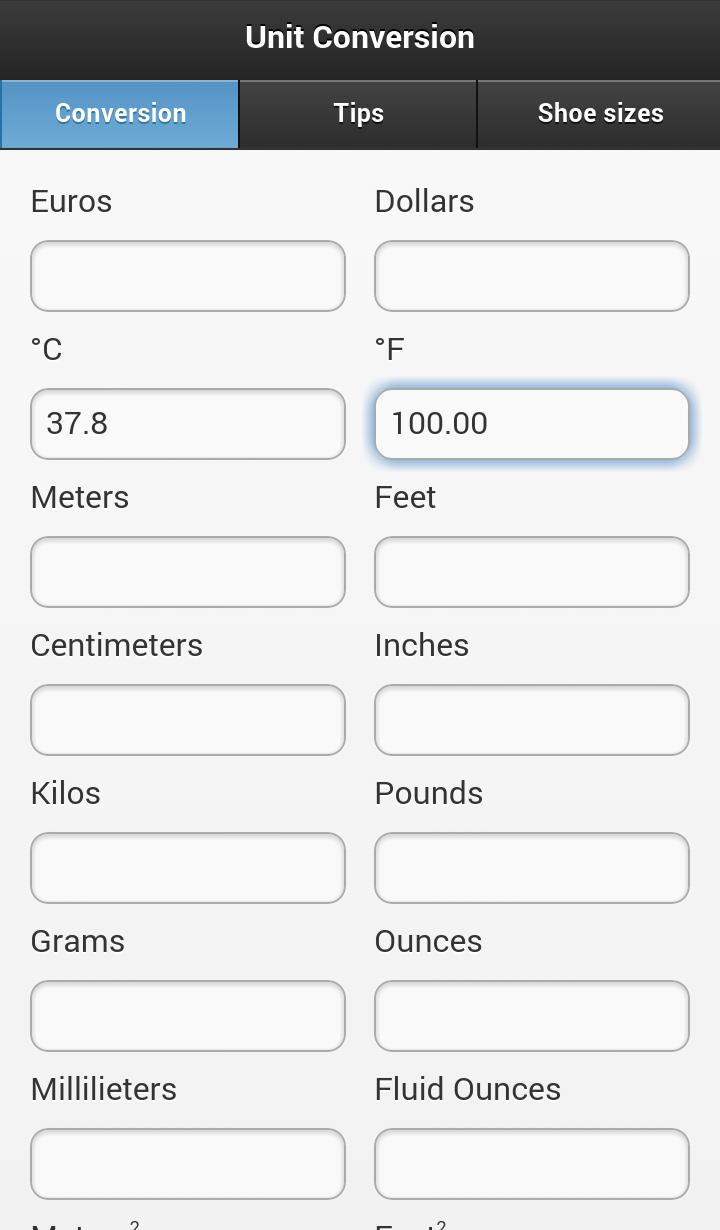Select the Inches input box

coord(532,720)
